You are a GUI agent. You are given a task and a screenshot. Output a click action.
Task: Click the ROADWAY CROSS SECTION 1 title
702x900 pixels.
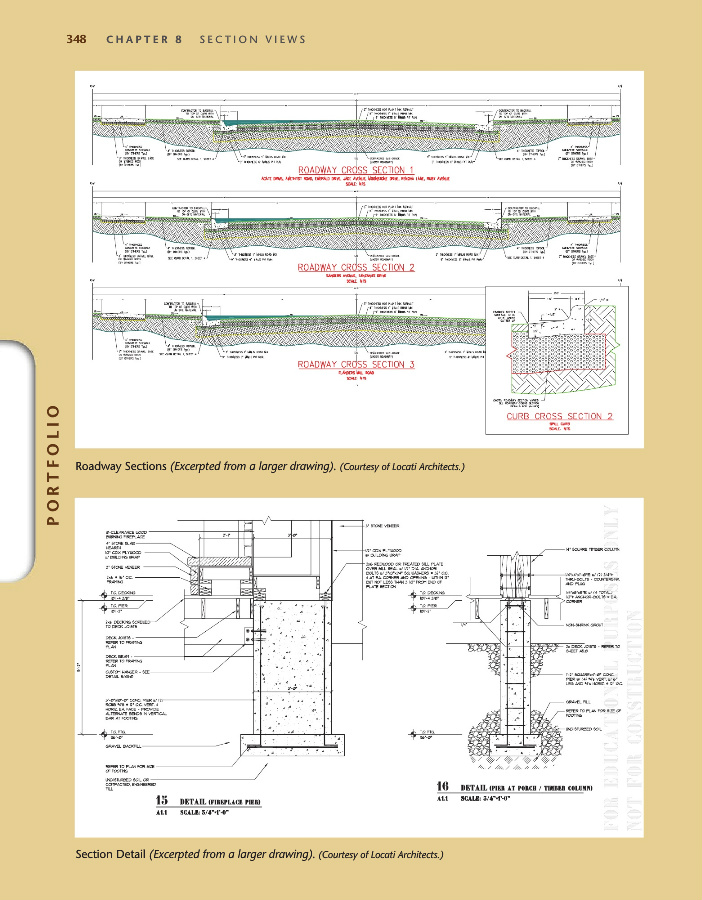tap(356, 170)
